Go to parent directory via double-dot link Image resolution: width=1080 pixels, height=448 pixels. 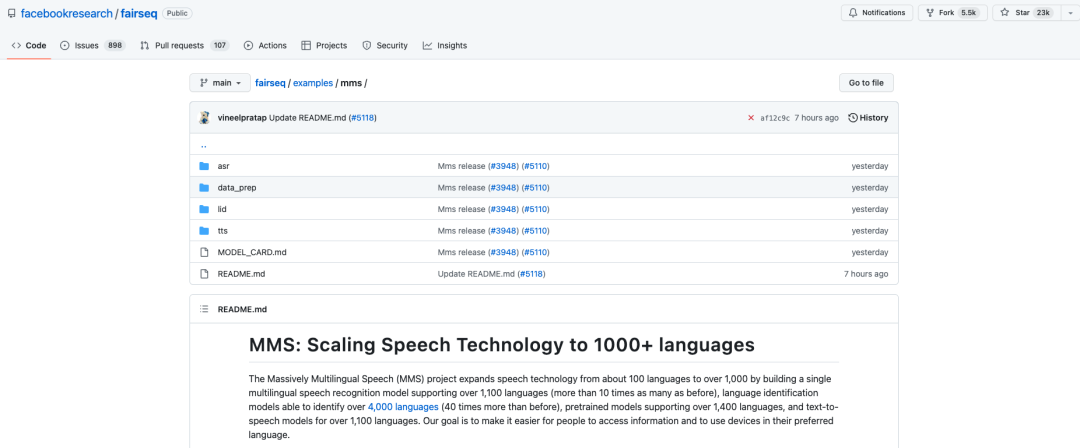(x=204, y=145)
